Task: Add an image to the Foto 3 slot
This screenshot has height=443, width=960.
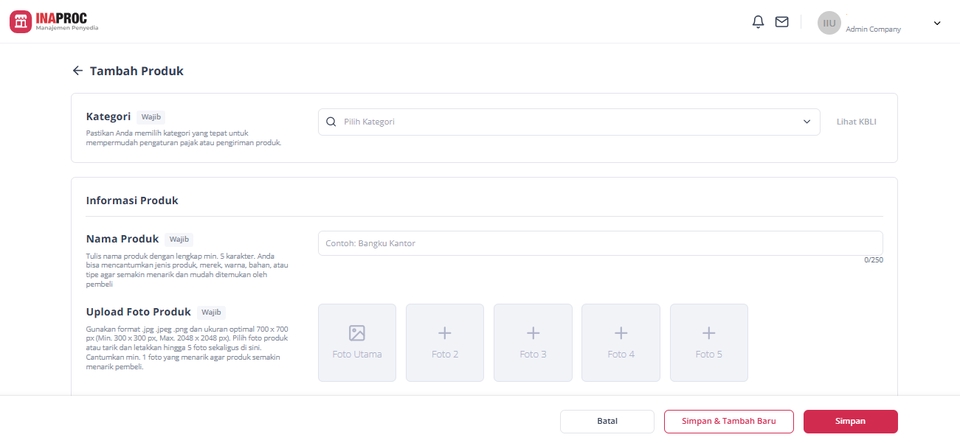Action: pyautogui.click(x=533, y=342)
